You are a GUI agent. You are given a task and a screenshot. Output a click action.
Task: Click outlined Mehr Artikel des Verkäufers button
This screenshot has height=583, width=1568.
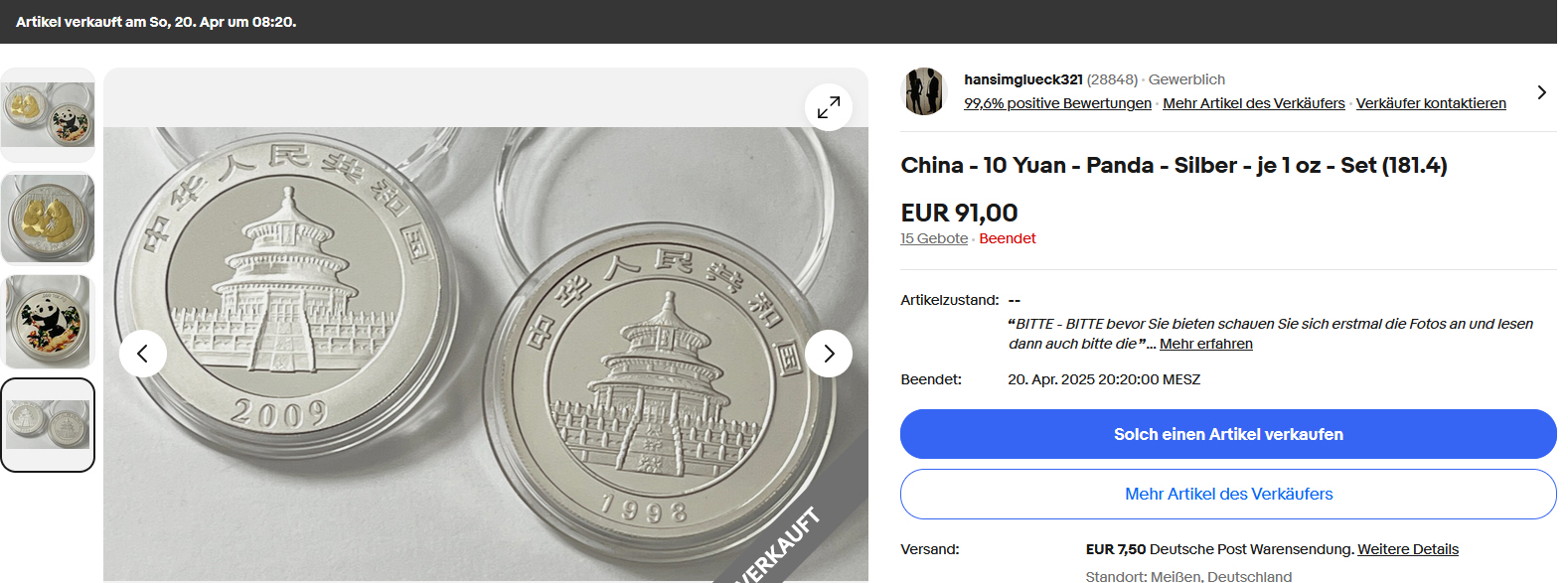(1228, 494)
